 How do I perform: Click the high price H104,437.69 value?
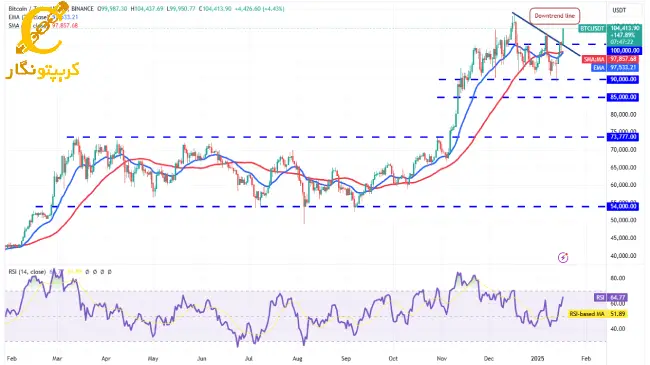[x=147, y=8]
